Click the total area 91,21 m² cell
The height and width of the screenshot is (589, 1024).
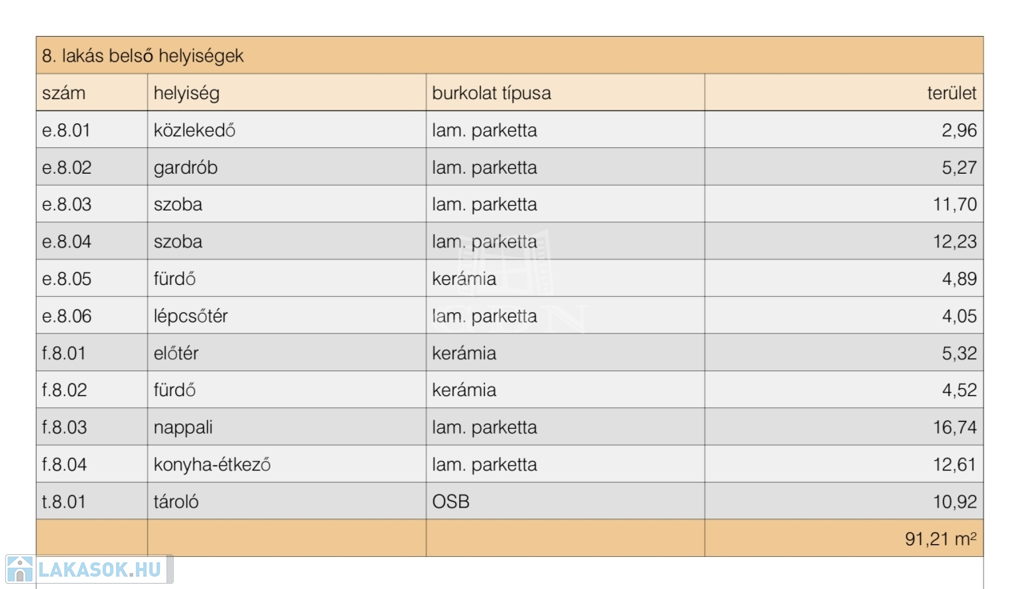point(940,539)
